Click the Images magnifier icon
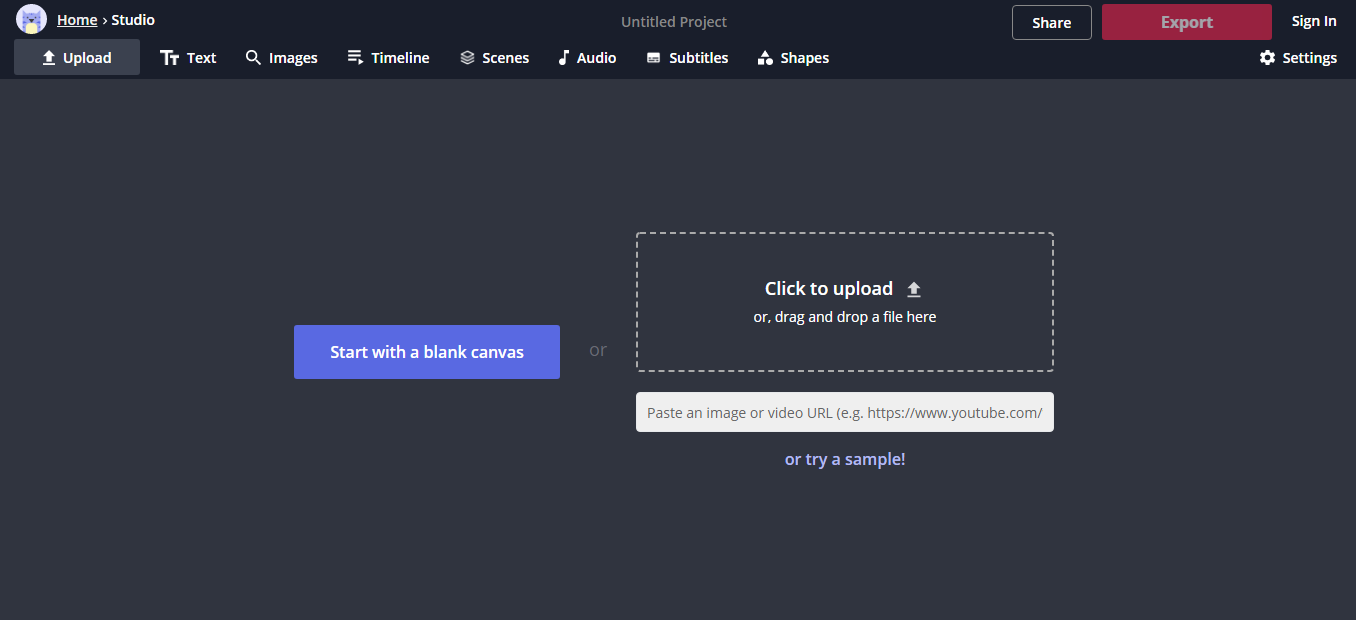1356x620 pixels. [x=253, y=58]
